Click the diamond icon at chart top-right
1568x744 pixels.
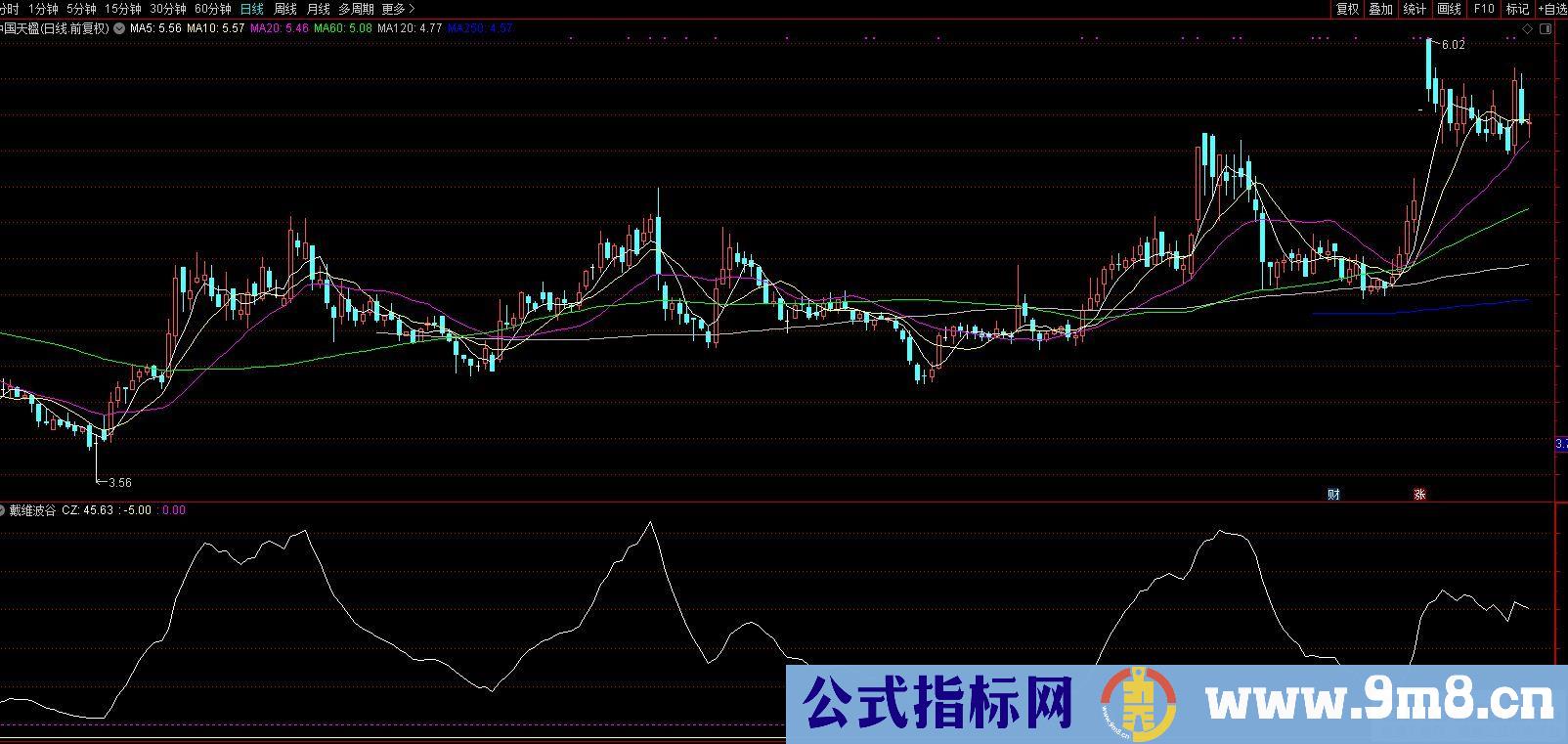click(1528, 30)
